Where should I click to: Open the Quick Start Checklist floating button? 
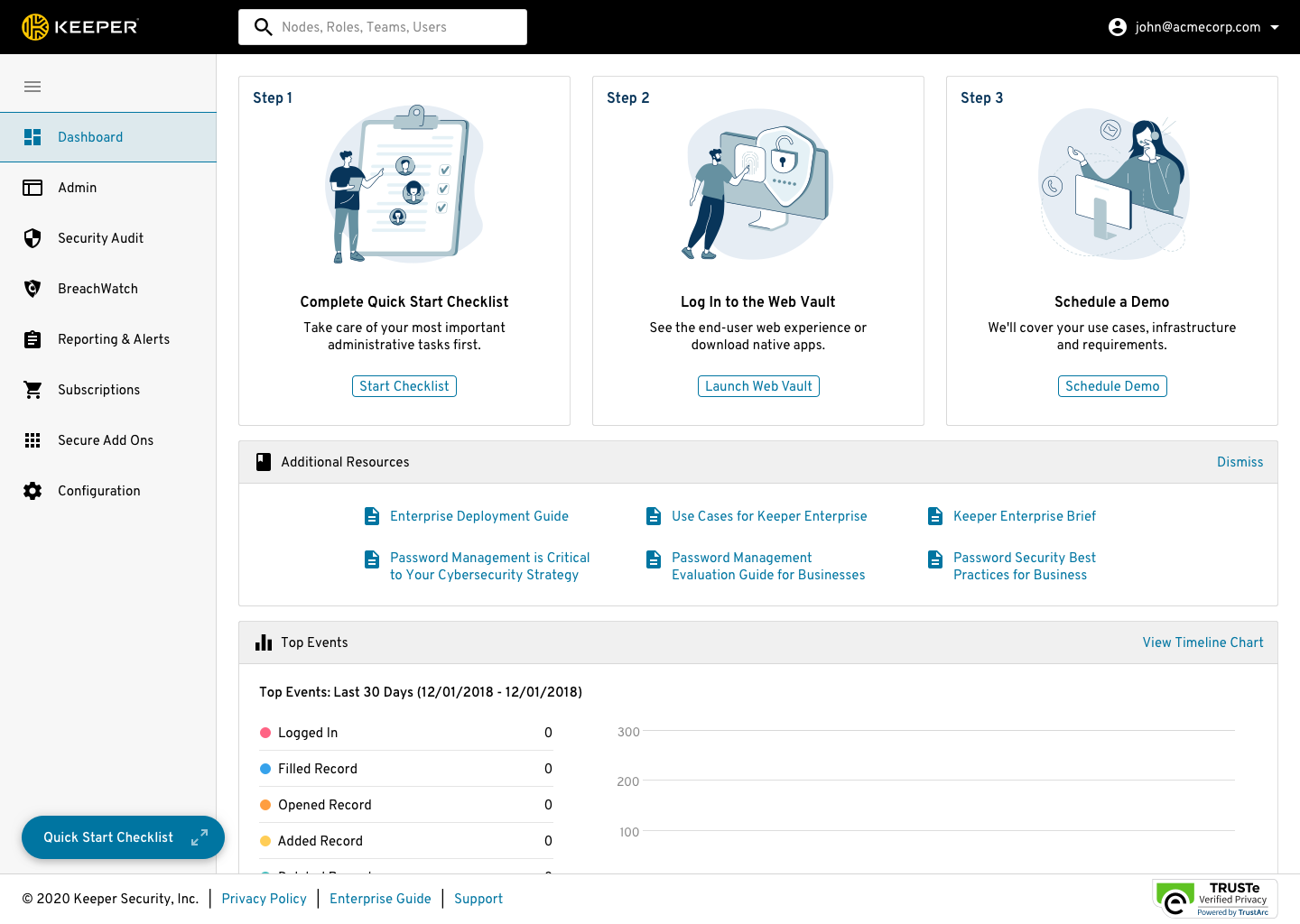pyautogui.click(x=123, y=837)
